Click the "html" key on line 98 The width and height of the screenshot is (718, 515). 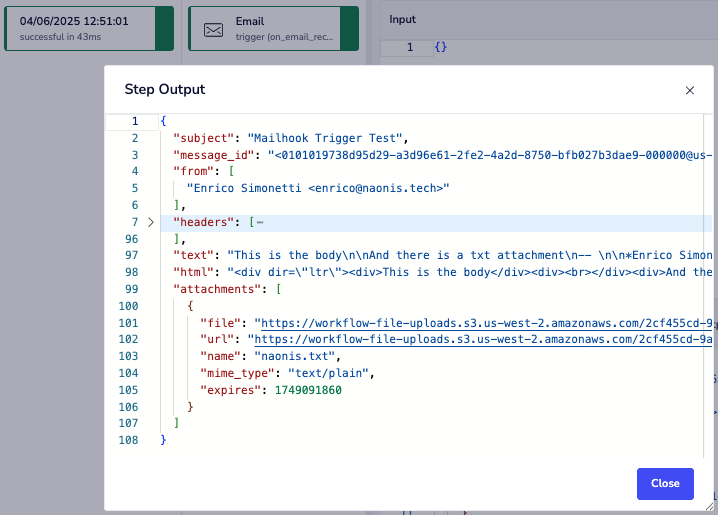pos(197,272)
